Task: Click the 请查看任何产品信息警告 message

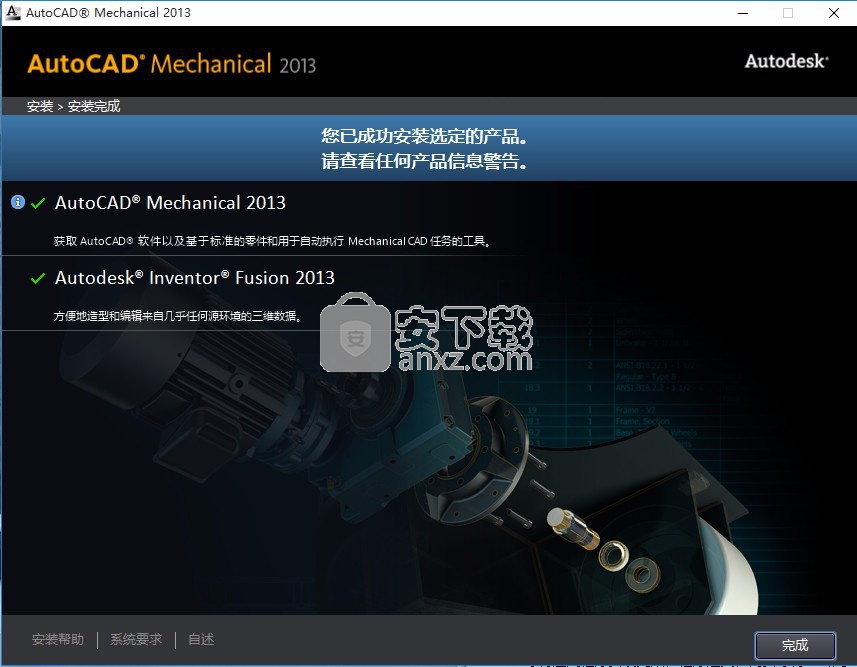Action: click(x=424, y=161)
